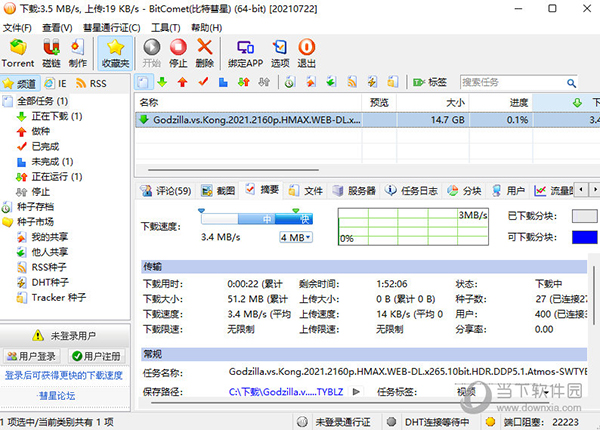
Task: Click the Torrent open icon in toolbar
Action: click(x=18, y=52)
